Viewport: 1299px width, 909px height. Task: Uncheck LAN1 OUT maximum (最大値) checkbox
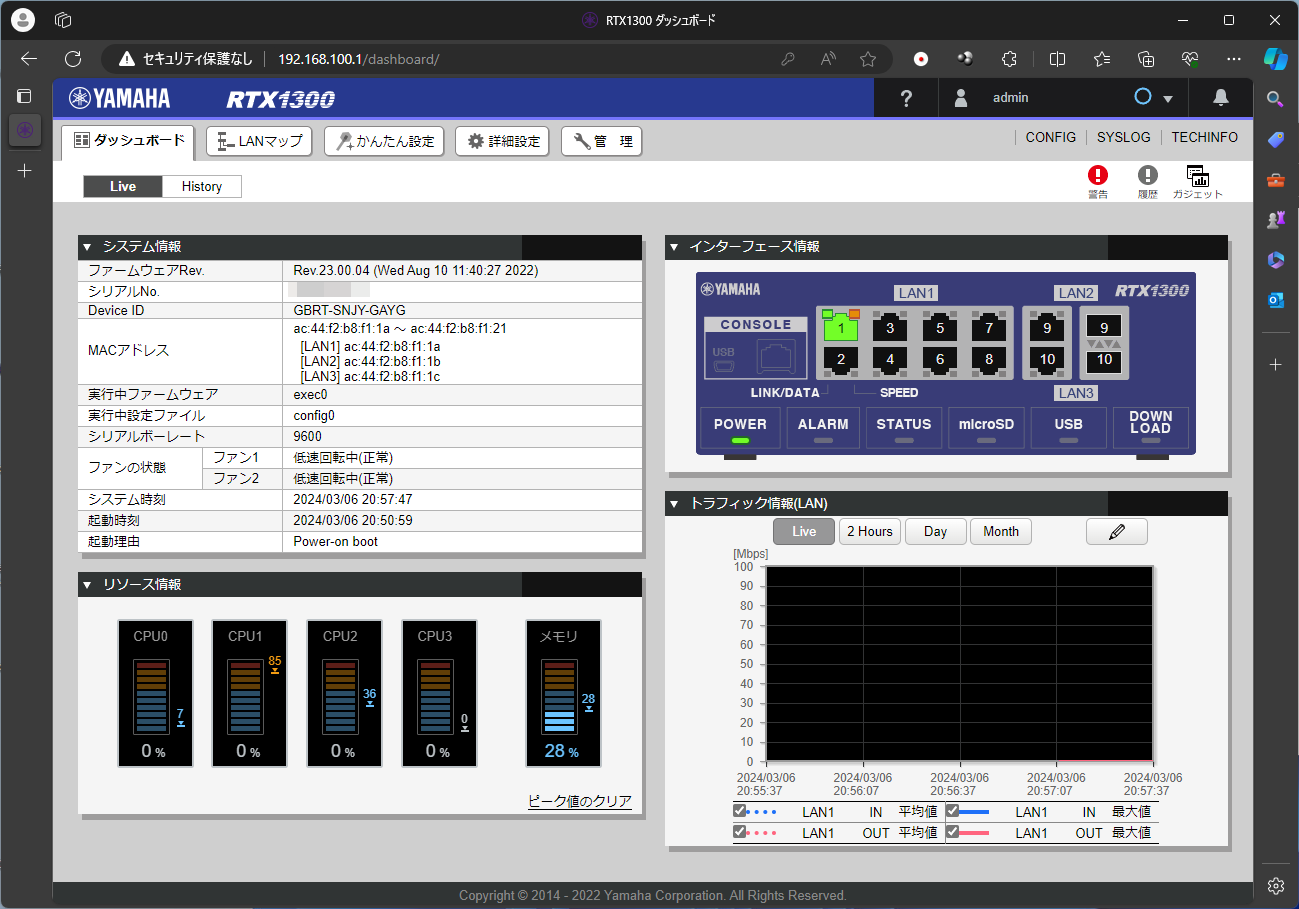pyautogui.click(x=953, y=831)
